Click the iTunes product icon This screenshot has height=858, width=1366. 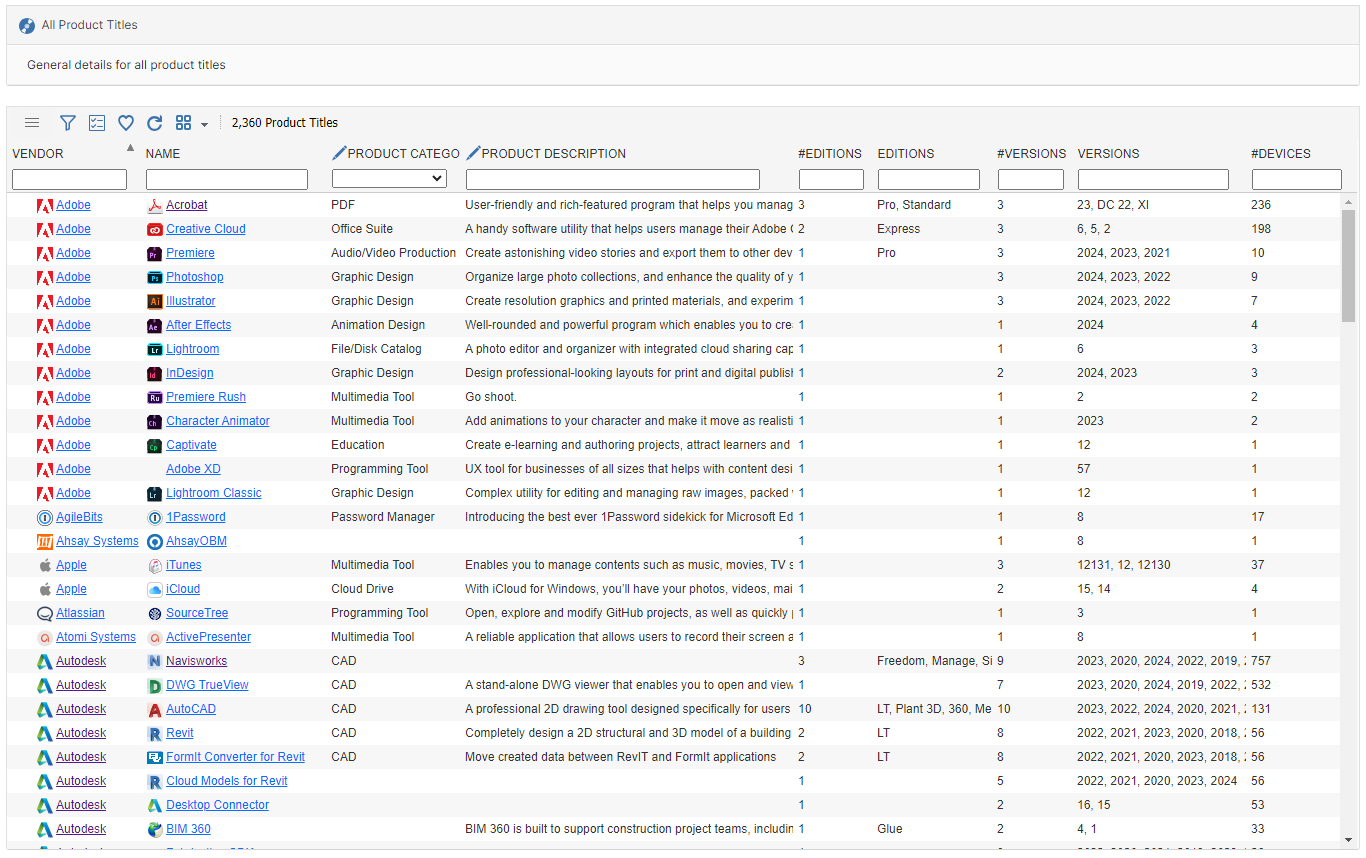(155, 566)
